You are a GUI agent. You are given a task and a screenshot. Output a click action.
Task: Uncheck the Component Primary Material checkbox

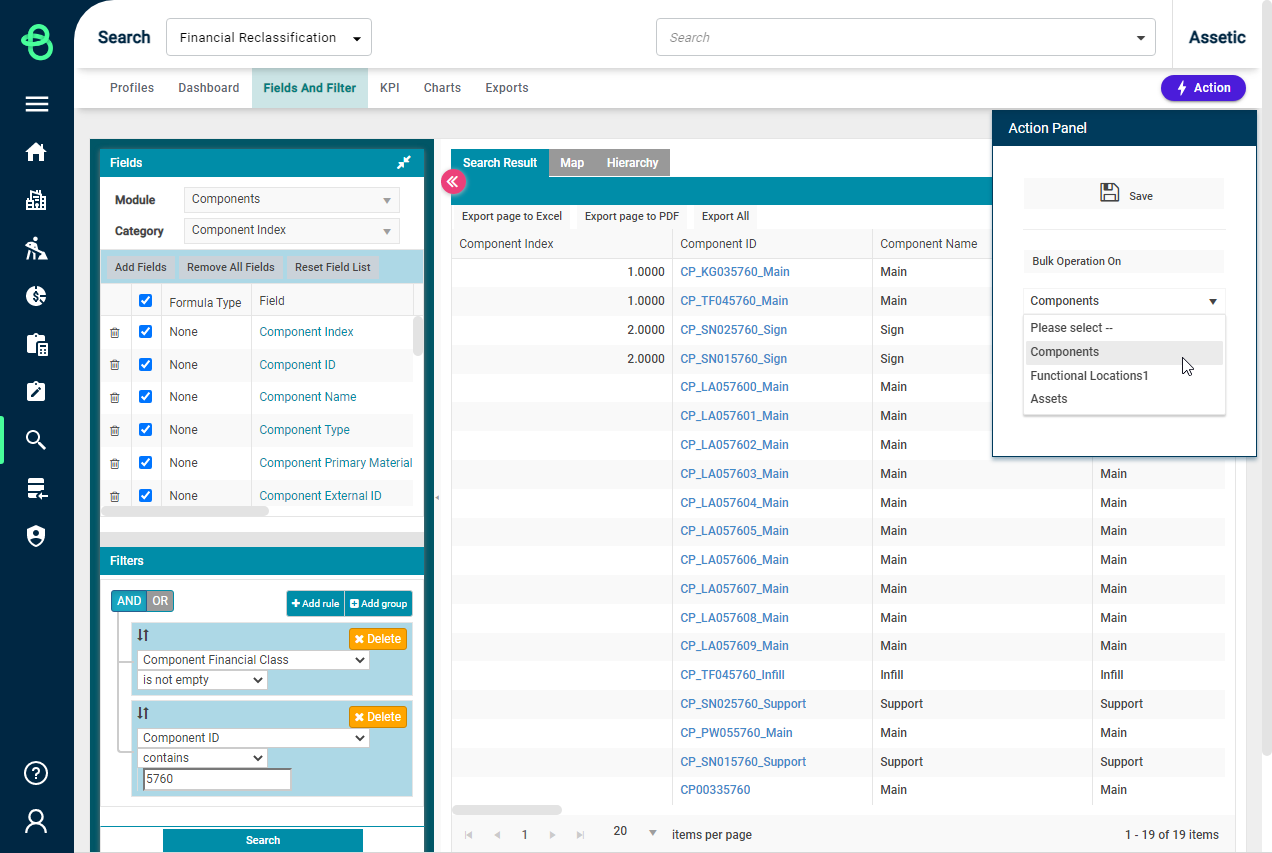pos(145,462)
